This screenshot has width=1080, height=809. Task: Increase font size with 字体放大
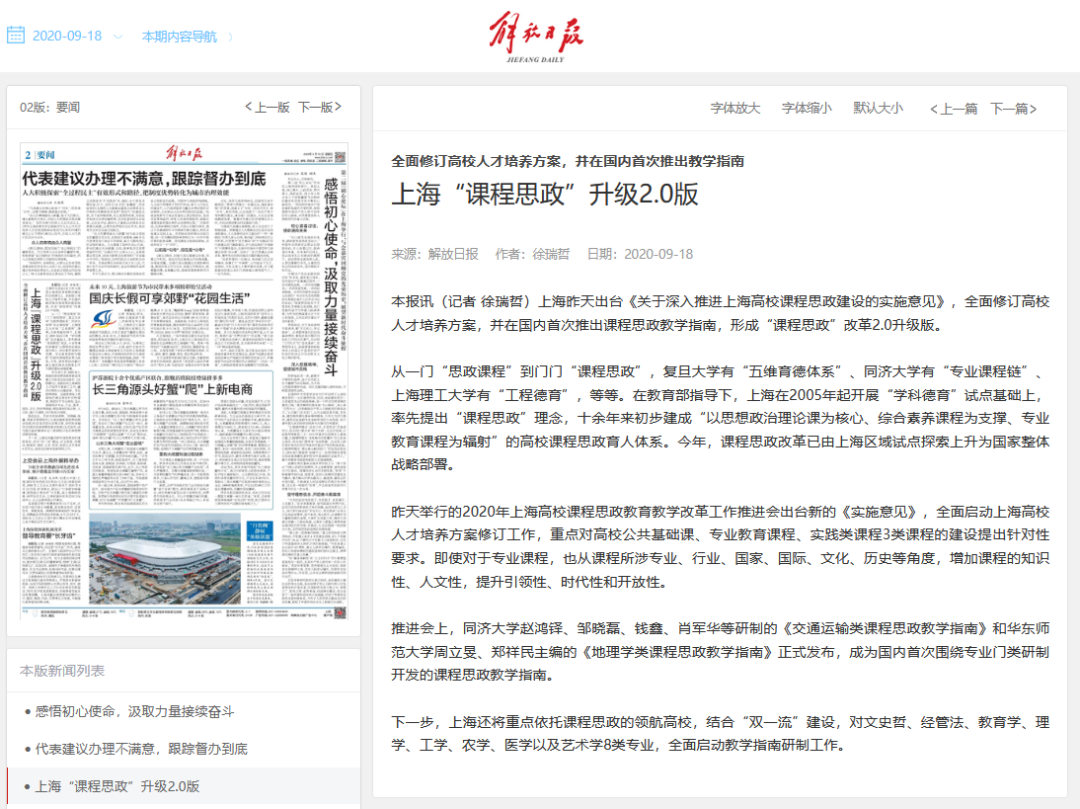[x=735, y=108]
